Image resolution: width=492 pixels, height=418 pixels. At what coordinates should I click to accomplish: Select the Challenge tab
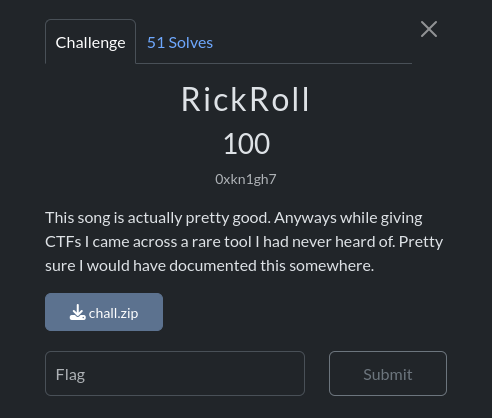click(x=91, y=42)
